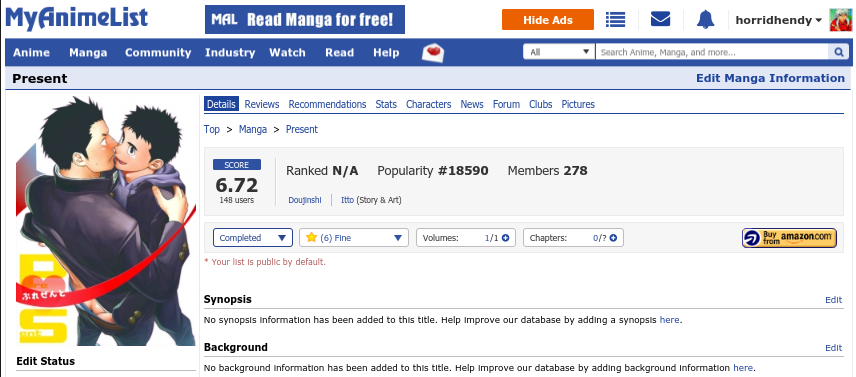Open the Anime menu
This screenshot has height=377, width=856.
(31, 53)
